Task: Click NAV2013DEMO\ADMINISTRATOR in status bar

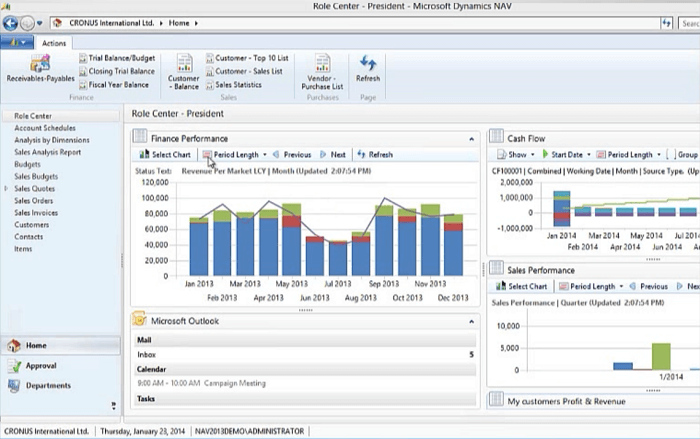Action: pyautogui.click(x=250, y=431)
